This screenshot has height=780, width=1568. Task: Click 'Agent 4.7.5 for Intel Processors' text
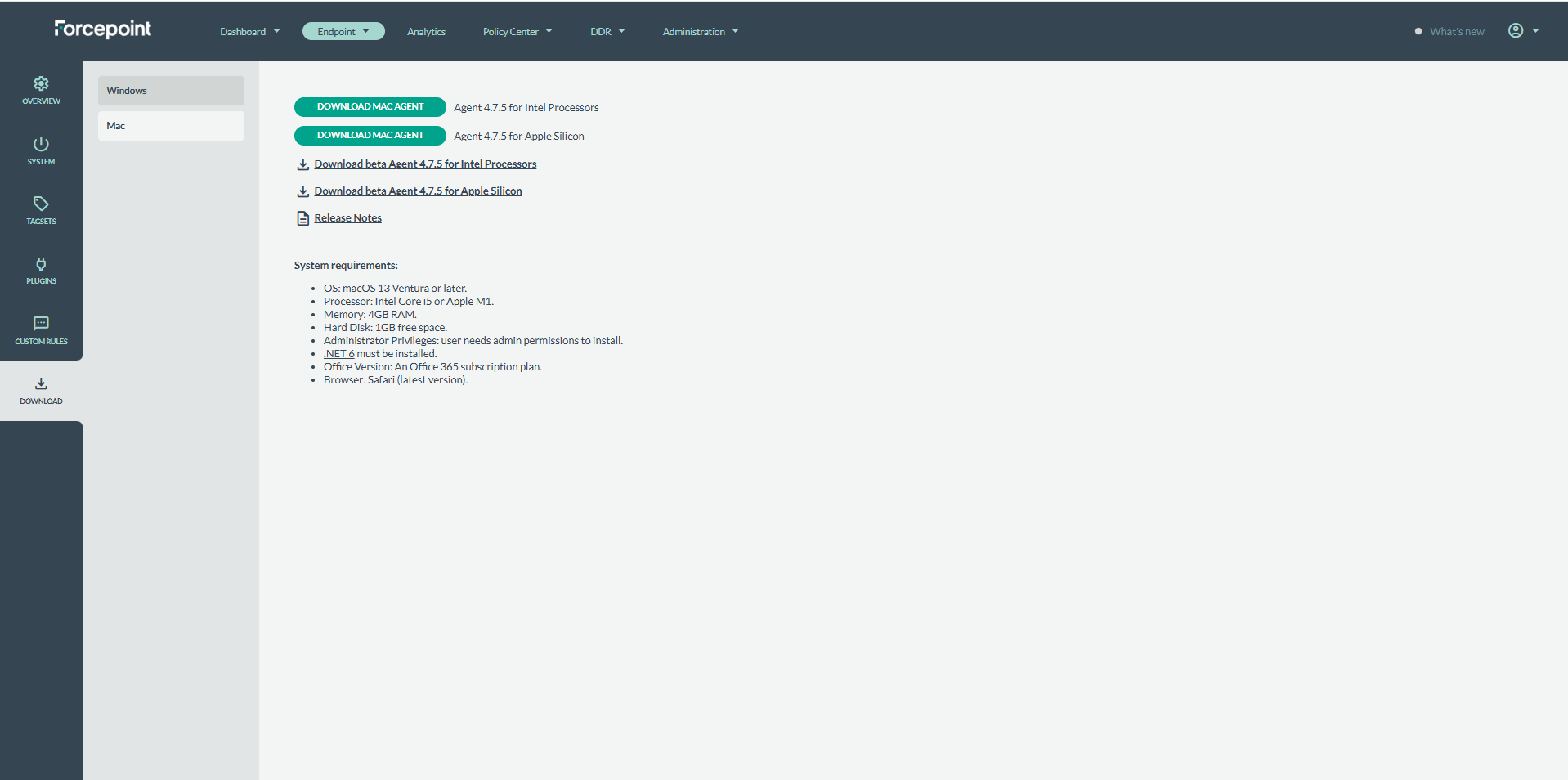point(526,108)
